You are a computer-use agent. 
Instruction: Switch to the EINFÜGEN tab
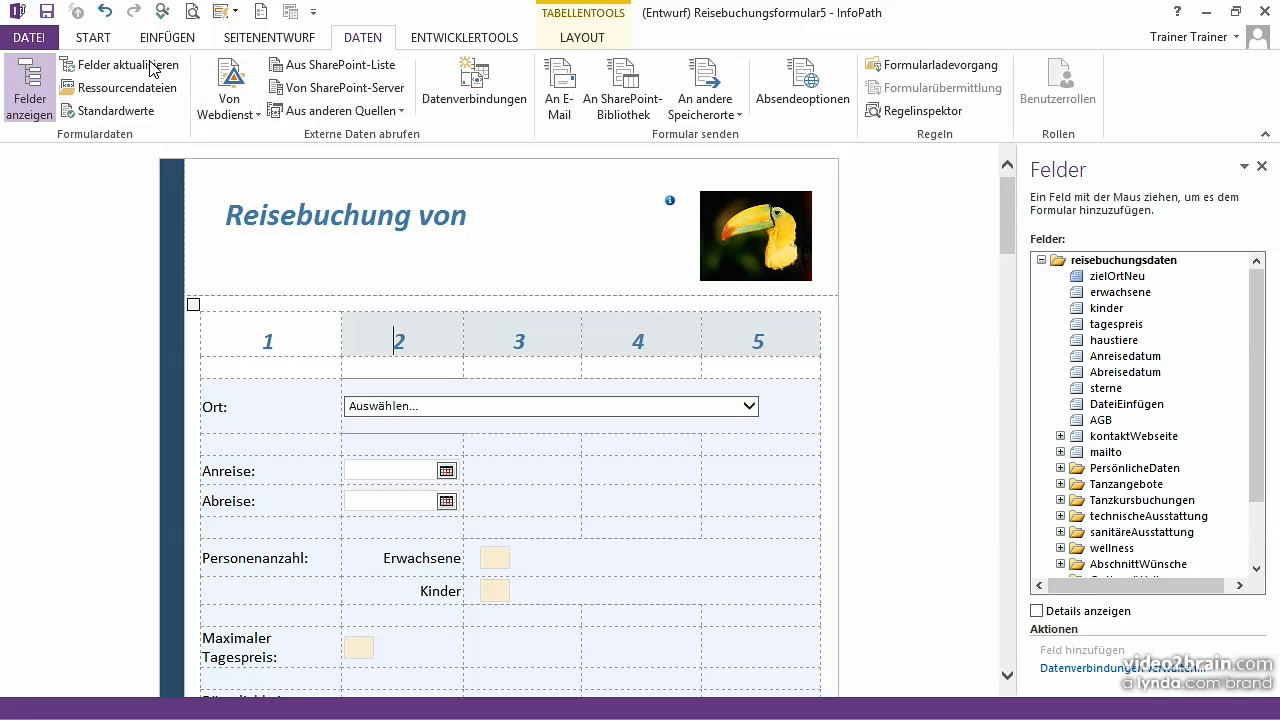point(167,38)
